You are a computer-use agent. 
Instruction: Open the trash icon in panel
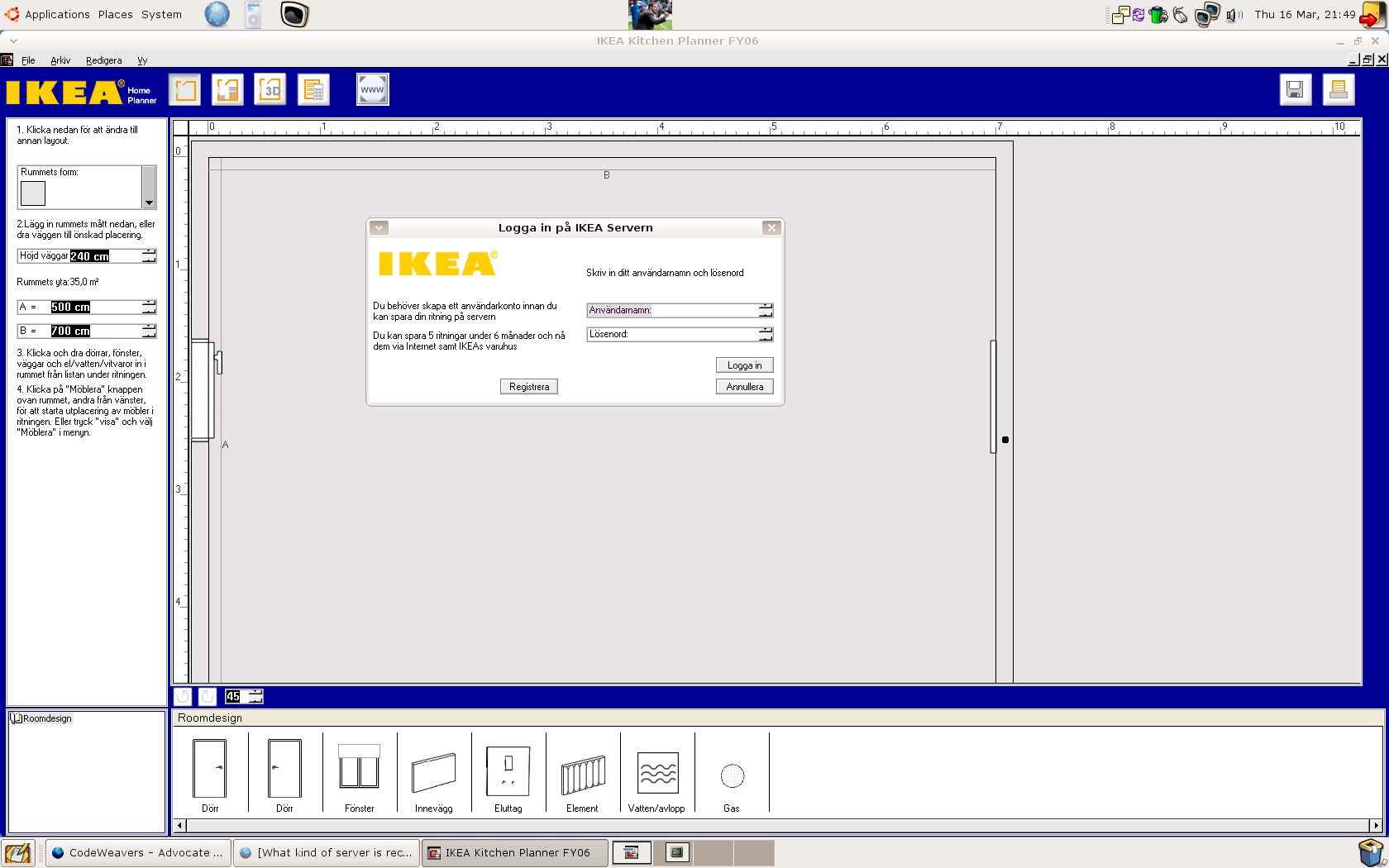click(x=1371, y=852)
